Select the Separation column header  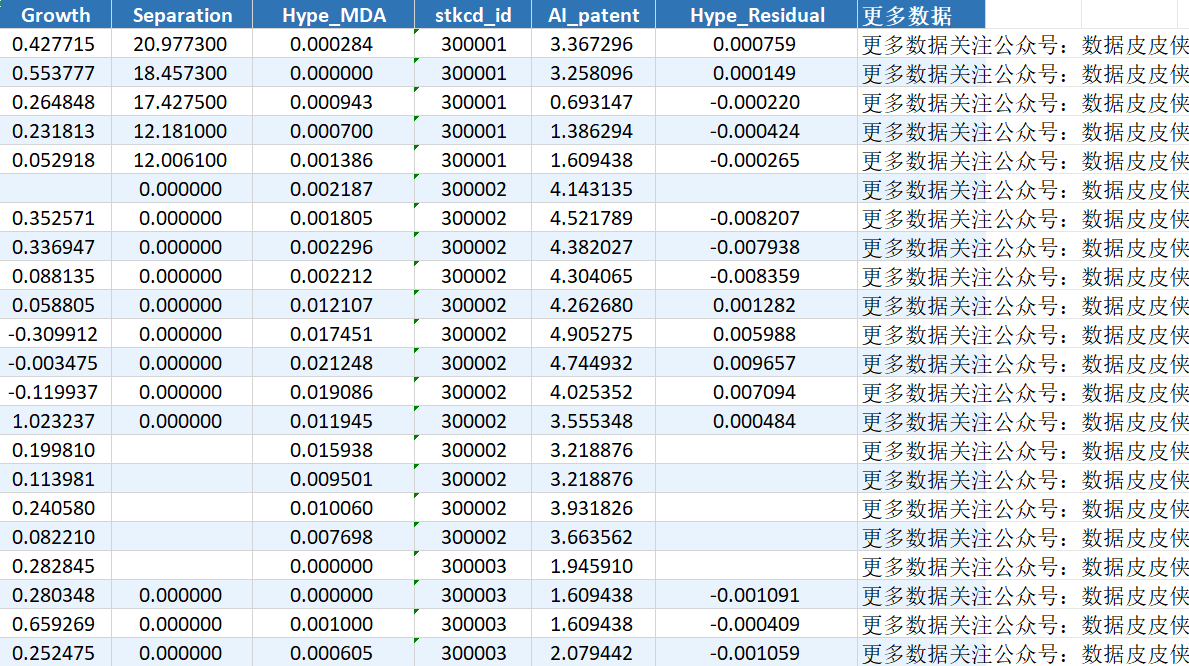pyautogui.click(x=182, y=14)
